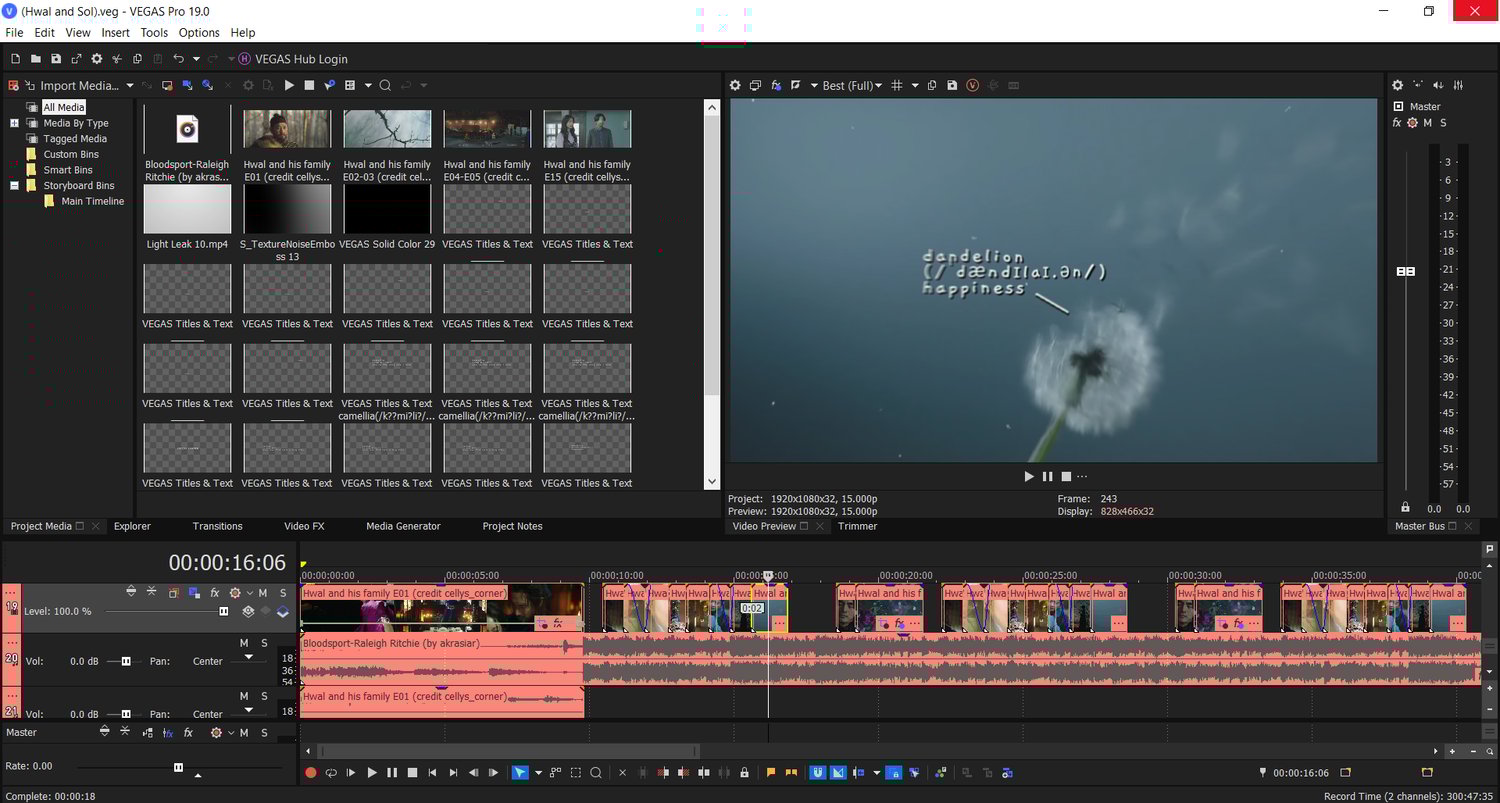Open Project Video Properties gear in preview
Viewport: 1500px width, 803px height.
pos(735,86)
